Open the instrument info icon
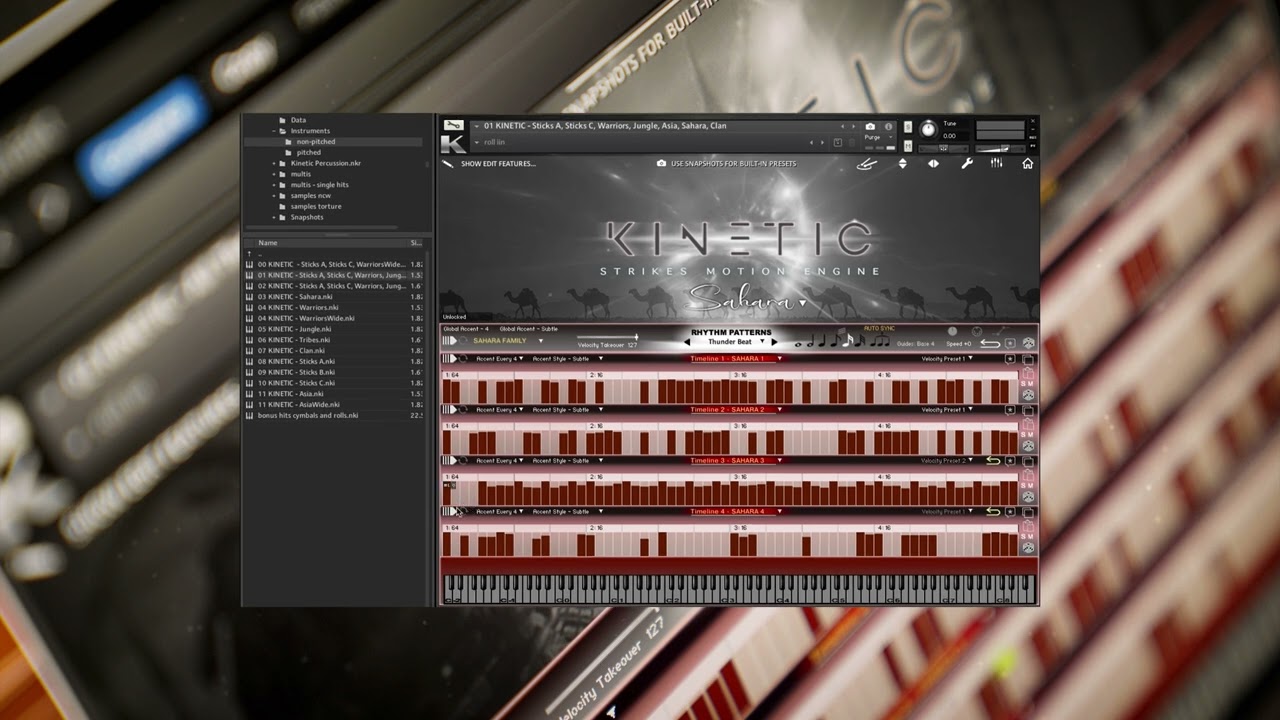Image resolution: width=1280 pixels, height=720 pixels. [888, 126]
